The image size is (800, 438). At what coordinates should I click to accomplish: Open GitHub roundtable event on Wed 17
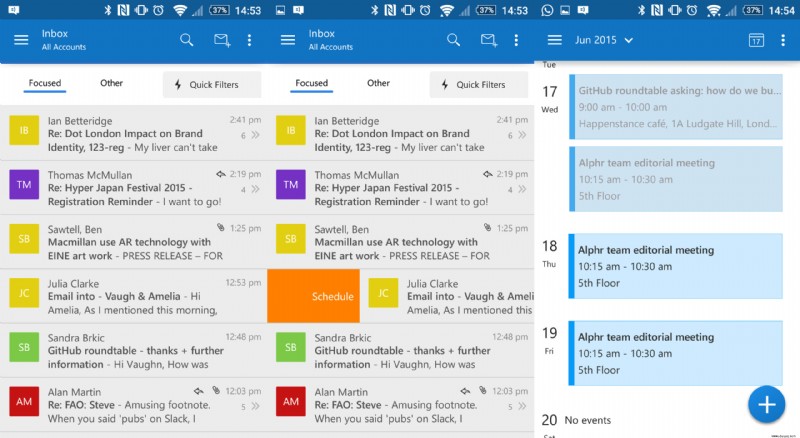click(676, 107)
